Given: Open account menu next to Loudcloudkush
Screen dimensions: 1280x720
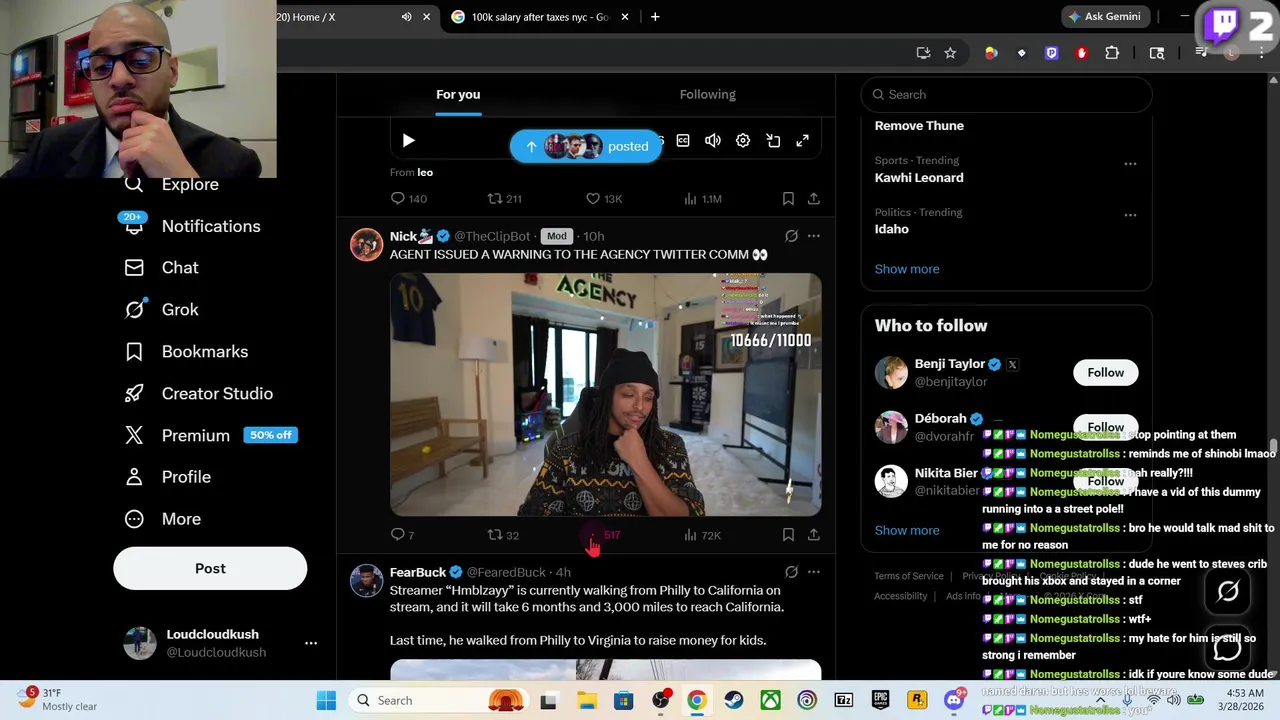Looking at the screenshot, I should (x=311, y=643).
